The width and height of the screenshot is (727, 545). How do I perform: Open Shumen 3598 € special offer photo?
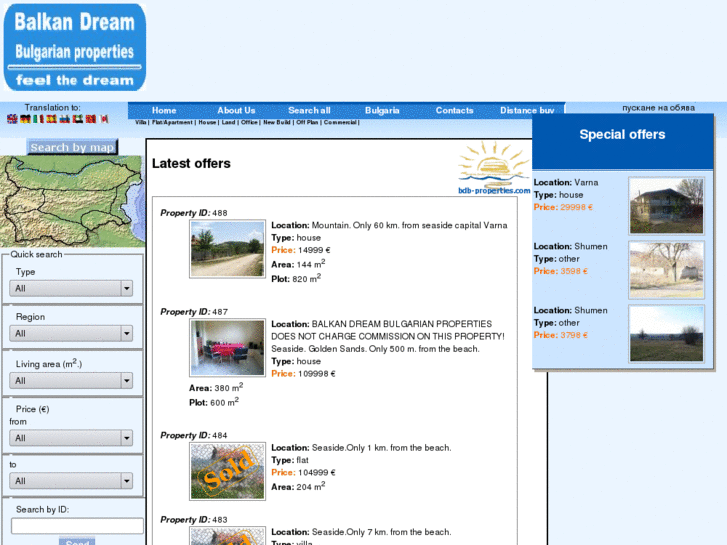[x=666, y=269]
